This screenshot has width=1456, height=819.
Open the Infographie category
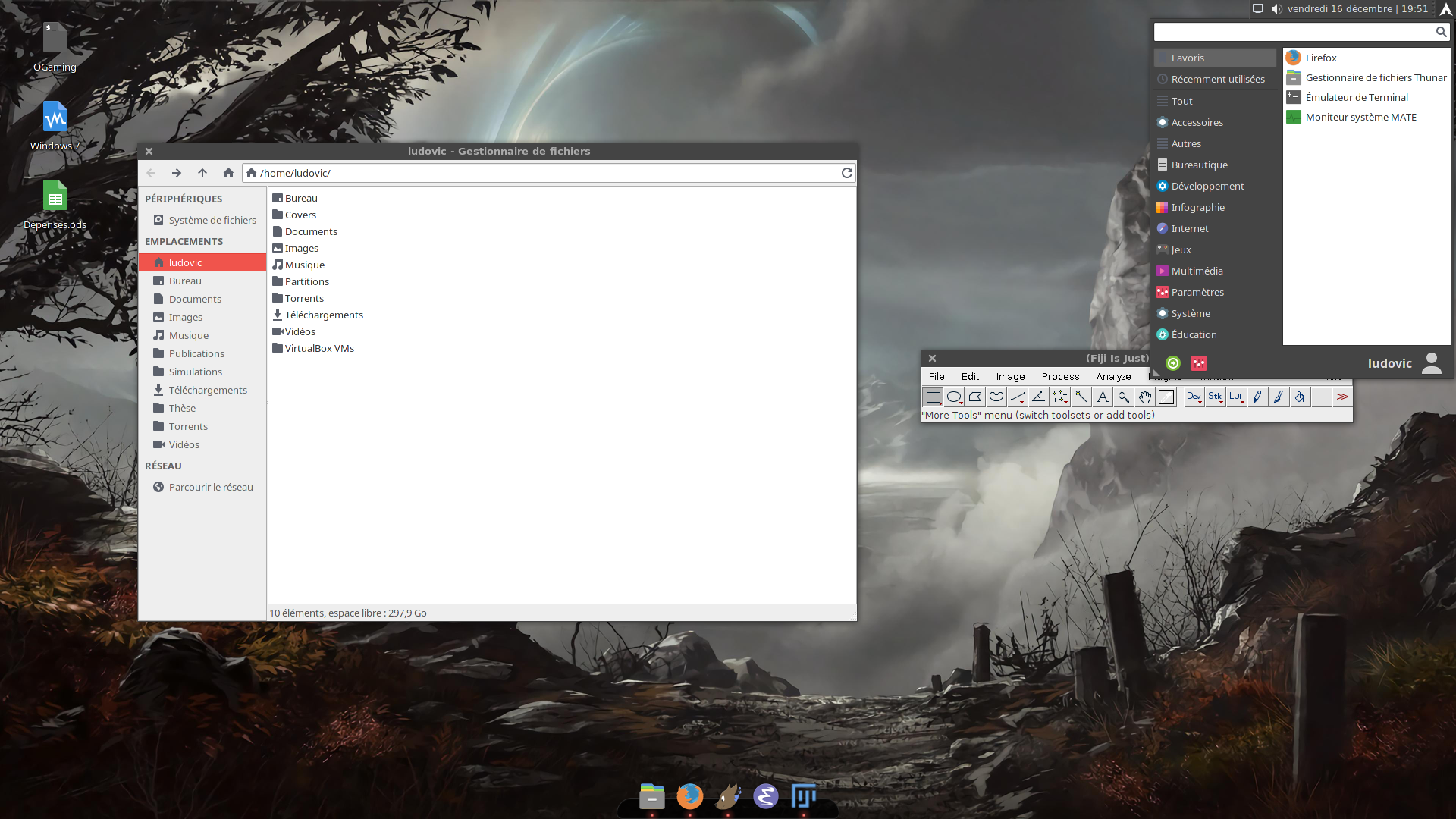1216,207
